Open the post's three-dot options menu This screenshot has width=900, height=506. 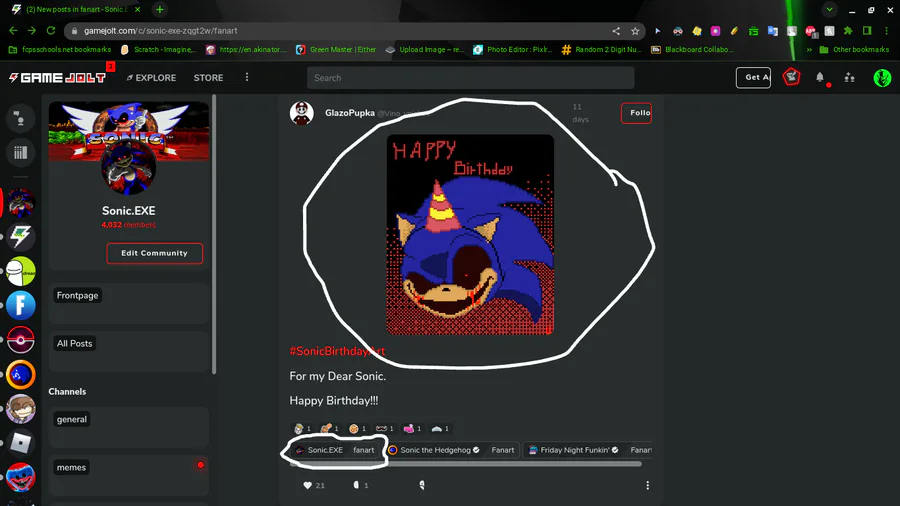[x=647, y=485]
